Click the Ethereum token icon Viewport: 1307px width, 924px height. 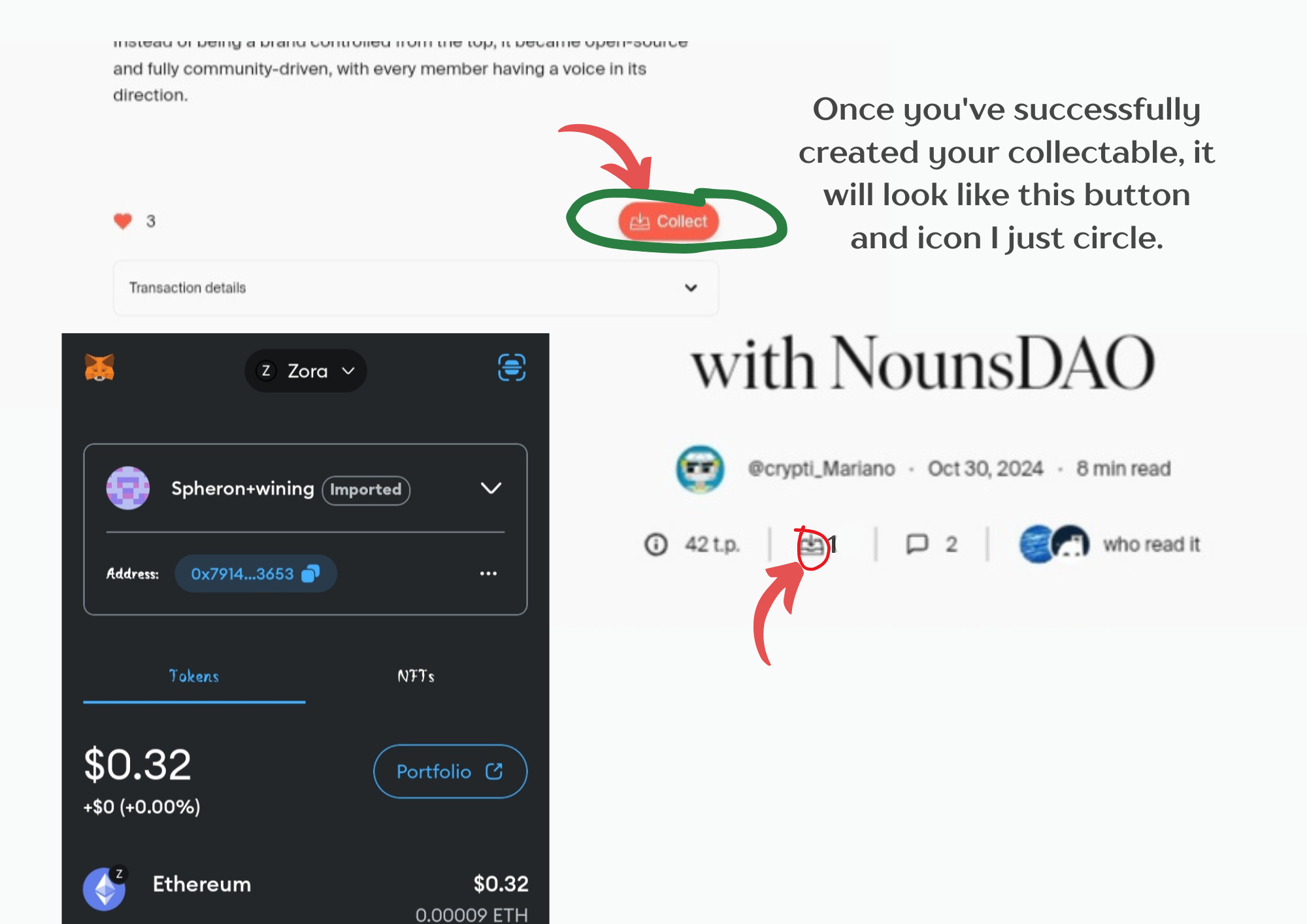[x=104, y=889]
